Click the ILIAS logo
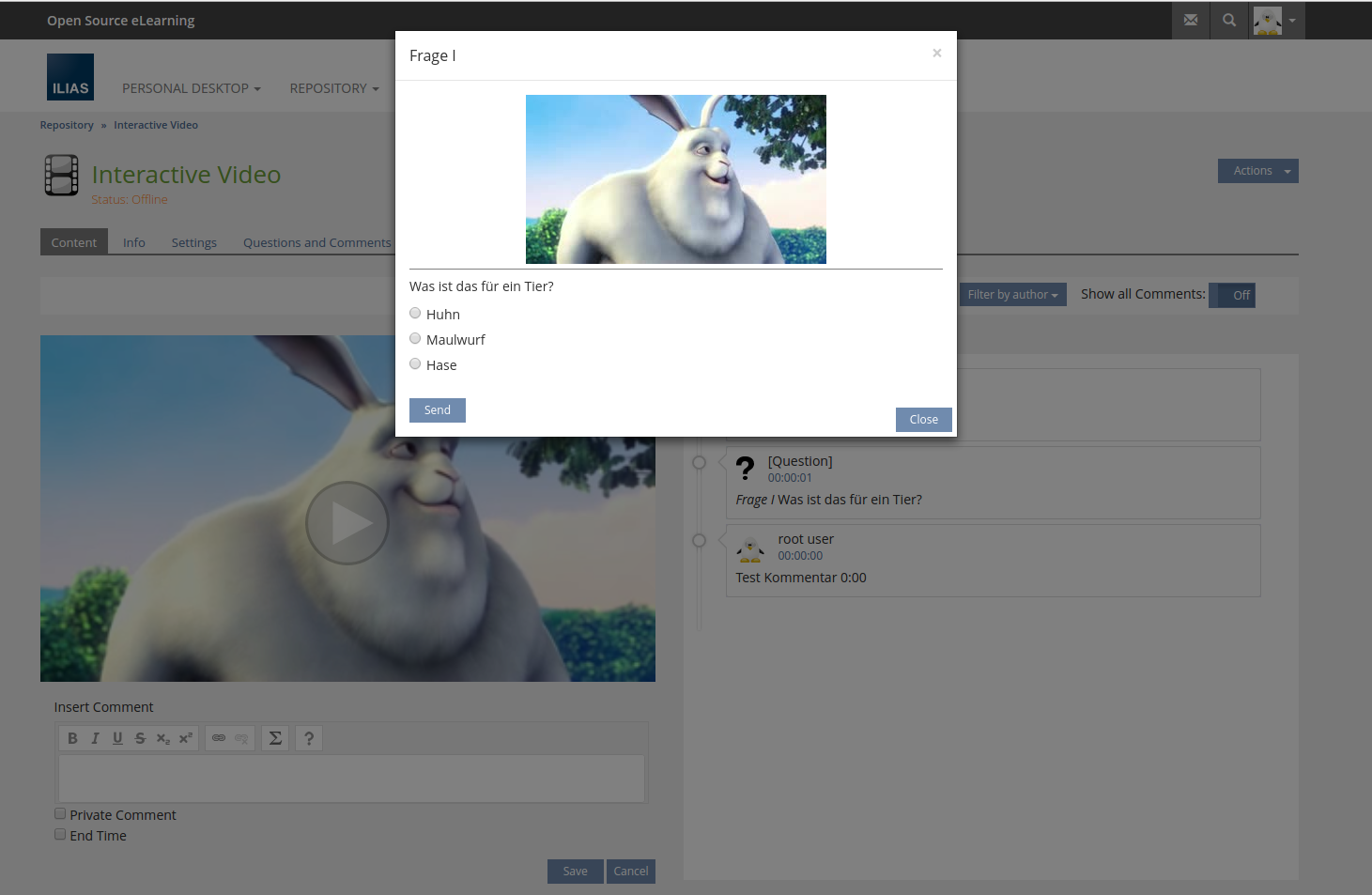Image resolution: width=1372 pixels, height=895 pixels. pos(70,77)
